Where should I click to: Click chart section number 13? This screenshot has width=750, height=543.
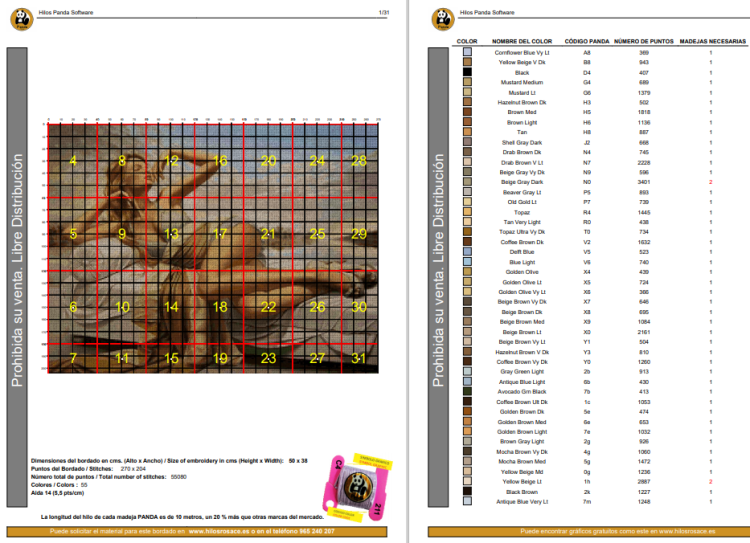tap(171, 234)
